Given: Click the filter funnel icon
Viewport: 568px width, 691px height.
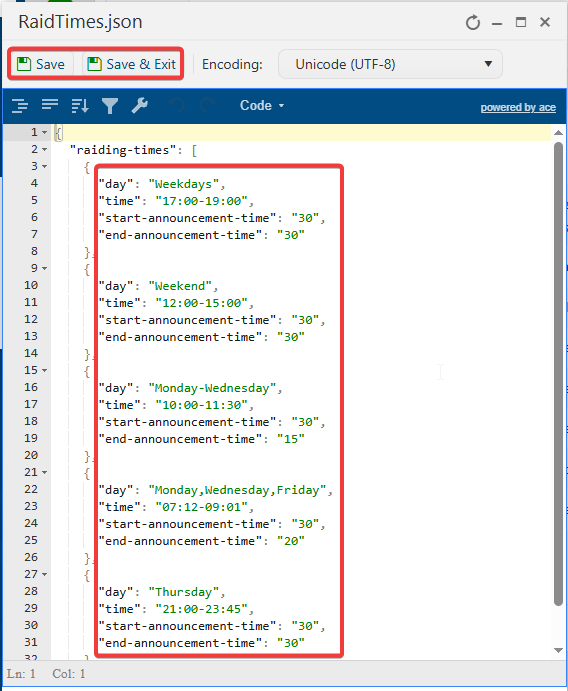Looking at the screenshot, I should coord(110,106).
